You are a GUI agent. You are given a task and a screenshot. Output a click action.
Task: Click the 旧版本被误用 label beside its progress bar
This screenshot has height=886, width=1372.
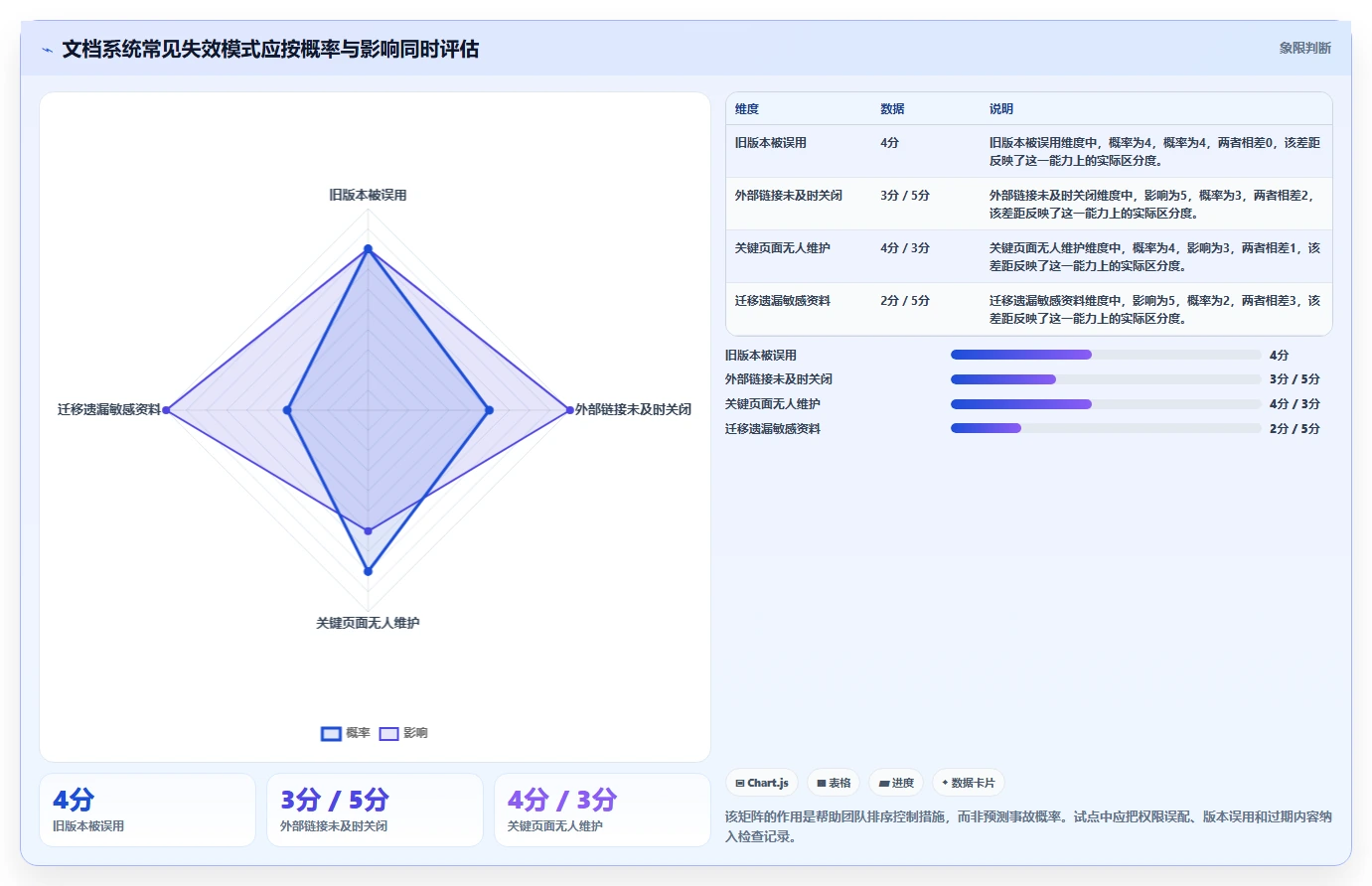tap(761, 356)
